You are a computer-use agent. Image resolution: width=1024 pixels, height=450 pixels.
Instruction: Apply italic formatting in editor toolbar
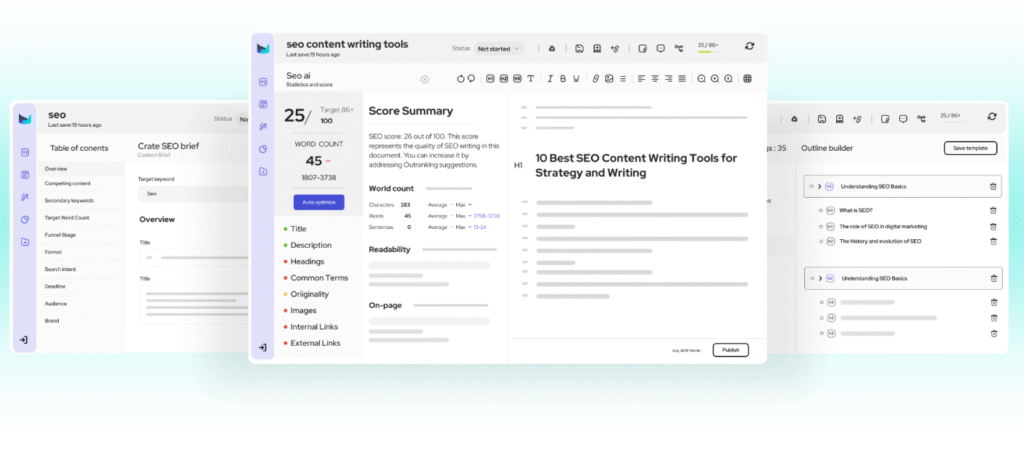click(549, 79)
